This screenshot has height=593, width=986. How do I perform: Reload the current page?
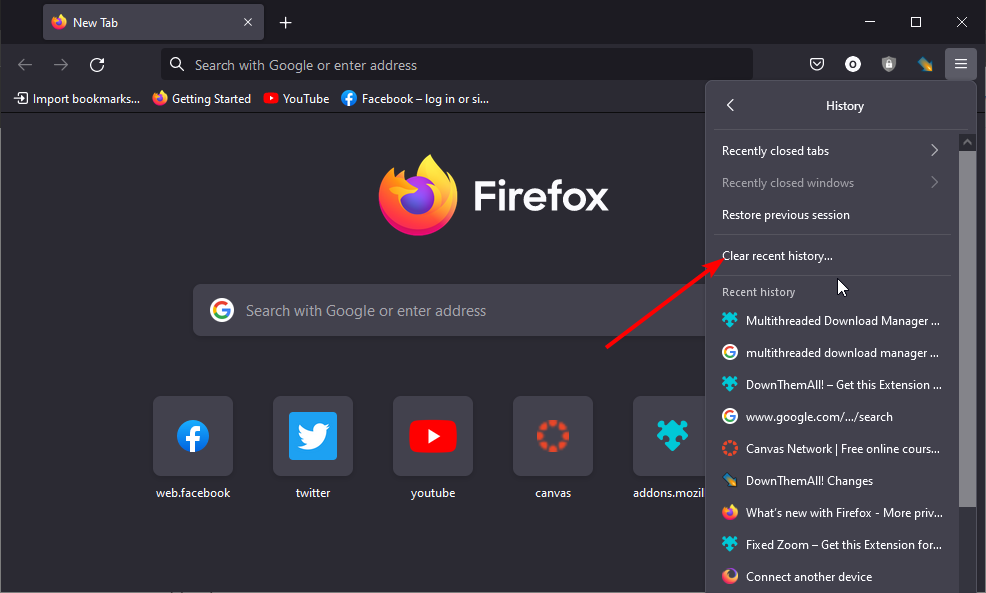[x=97, y=65]
